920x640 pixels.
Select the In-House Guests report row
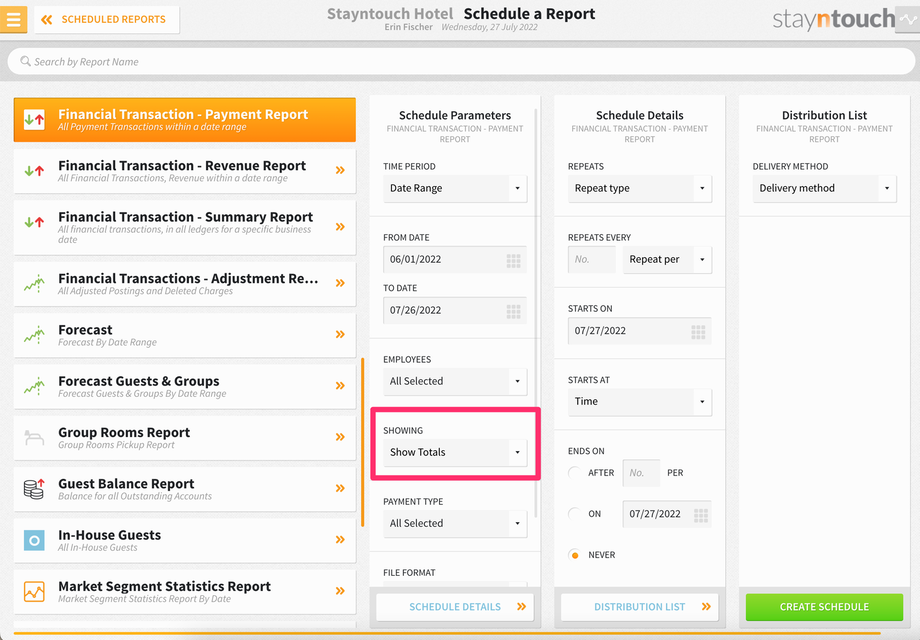coord(184,540)
